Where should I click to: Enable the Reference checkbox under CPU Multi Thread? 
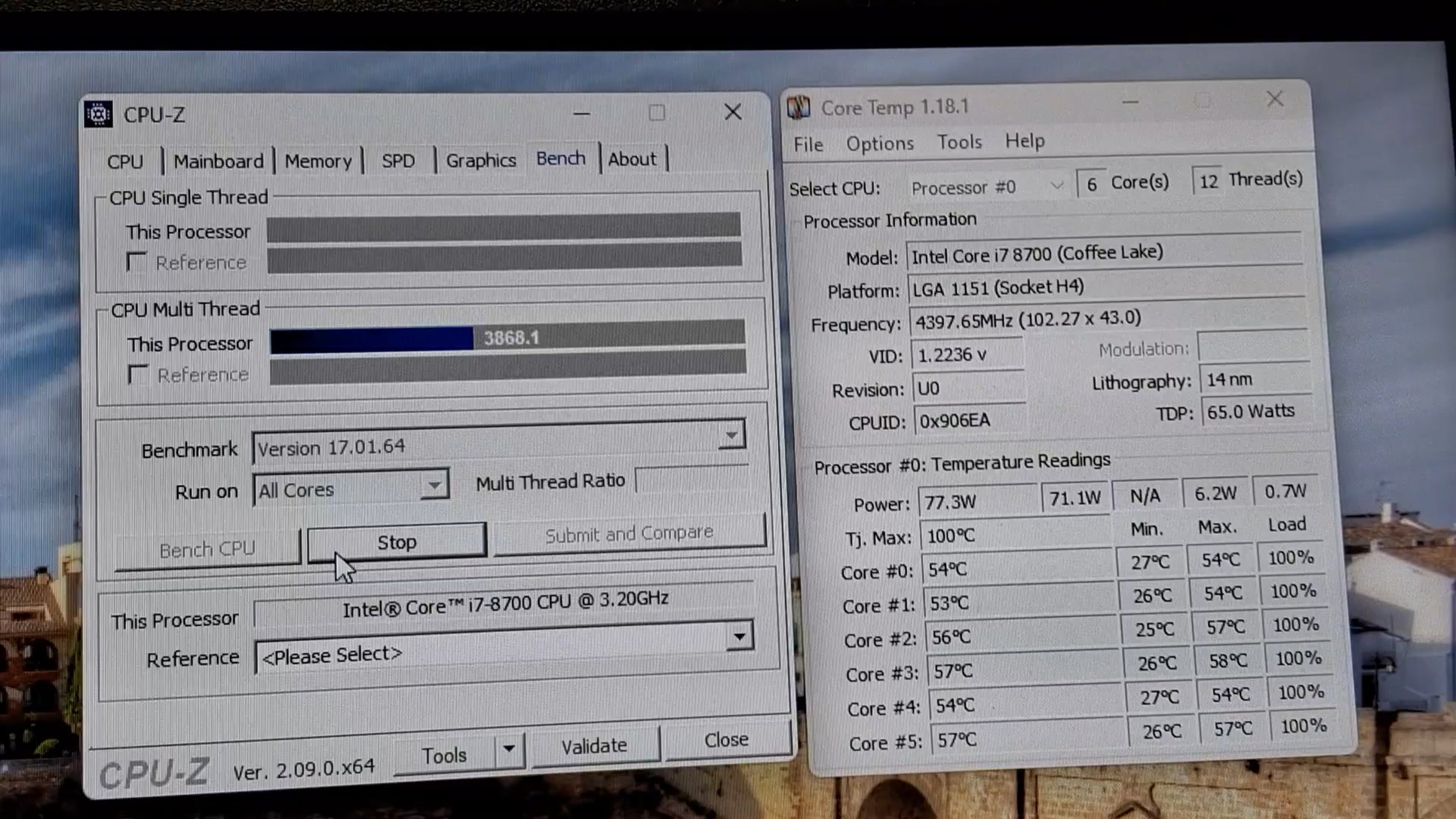[x=136, y=373]
